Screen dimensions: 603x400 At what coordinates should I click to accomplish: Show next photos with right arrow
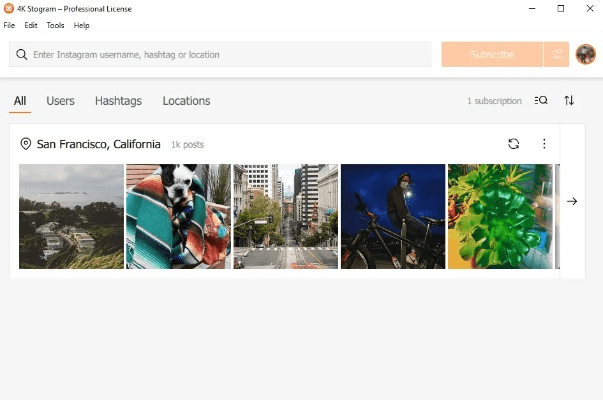click(572, 201)
